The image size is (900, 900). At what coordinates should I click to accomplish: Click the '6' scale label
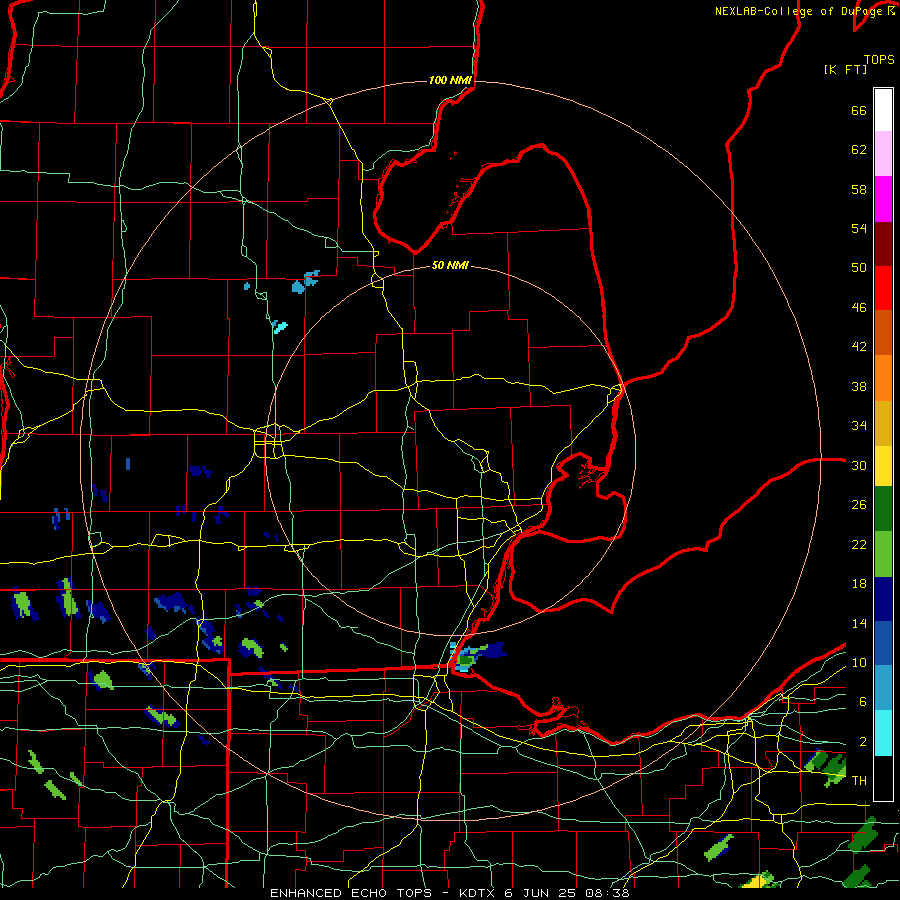coord(863,702)
